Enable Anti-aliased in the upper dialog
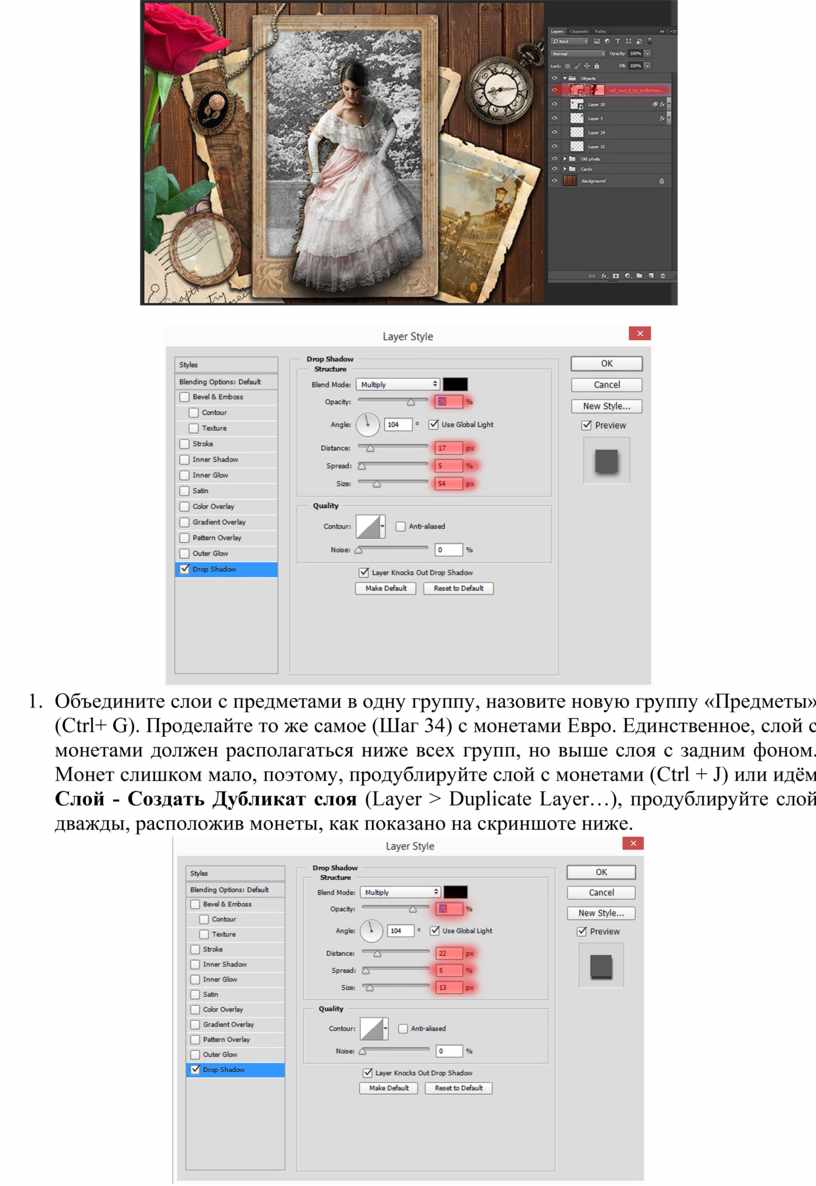Screen dimensions: 816x1186 (401, 526)
